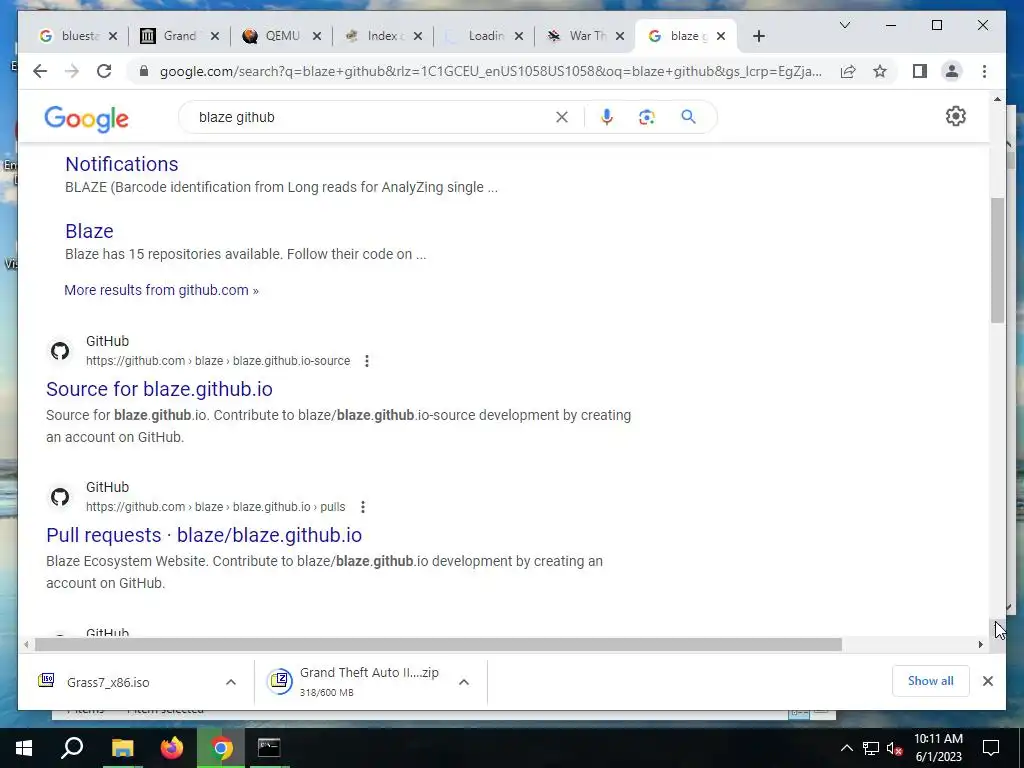1024x768 pixels.
Task: Share this page via share icon
Action: coord(848,71)
